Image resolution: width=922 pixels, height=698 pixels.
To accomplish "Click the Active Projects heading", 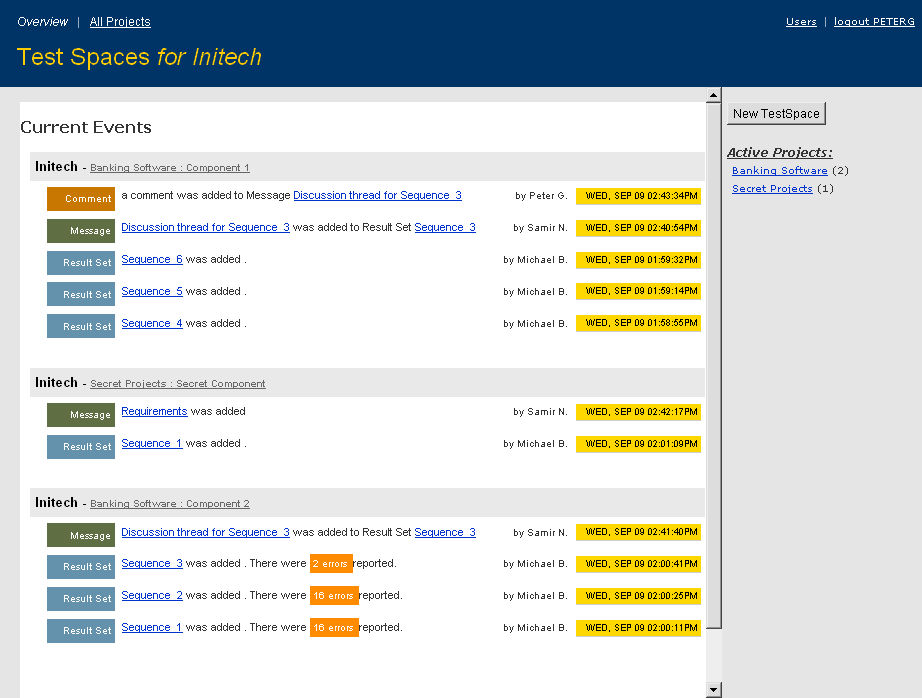I will coord(780,152).
